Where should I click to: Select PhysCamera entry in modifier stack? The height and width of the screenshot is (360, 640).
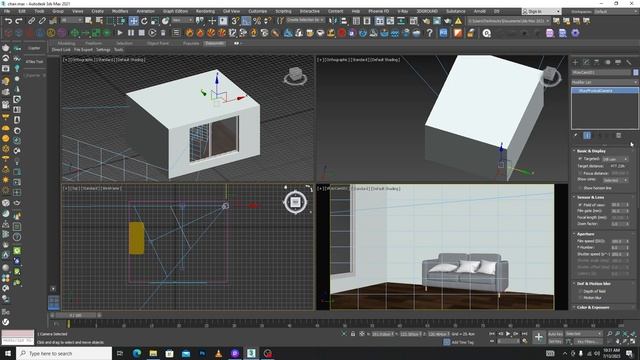tap(605, 91)
